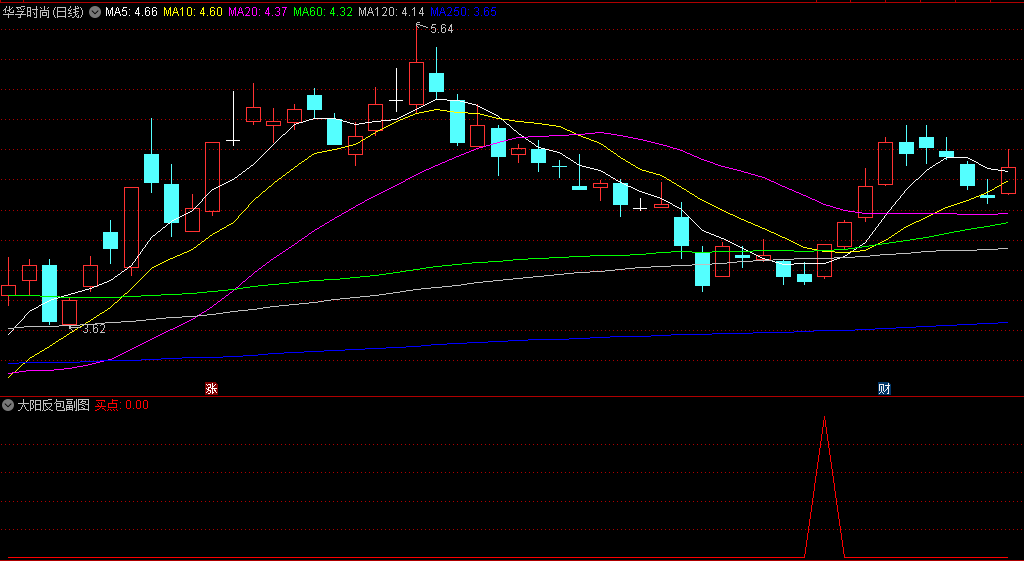Screen dimensions: 1024x561
Task: Click the last red candlestick on the right
Action: coord(1008,180)
